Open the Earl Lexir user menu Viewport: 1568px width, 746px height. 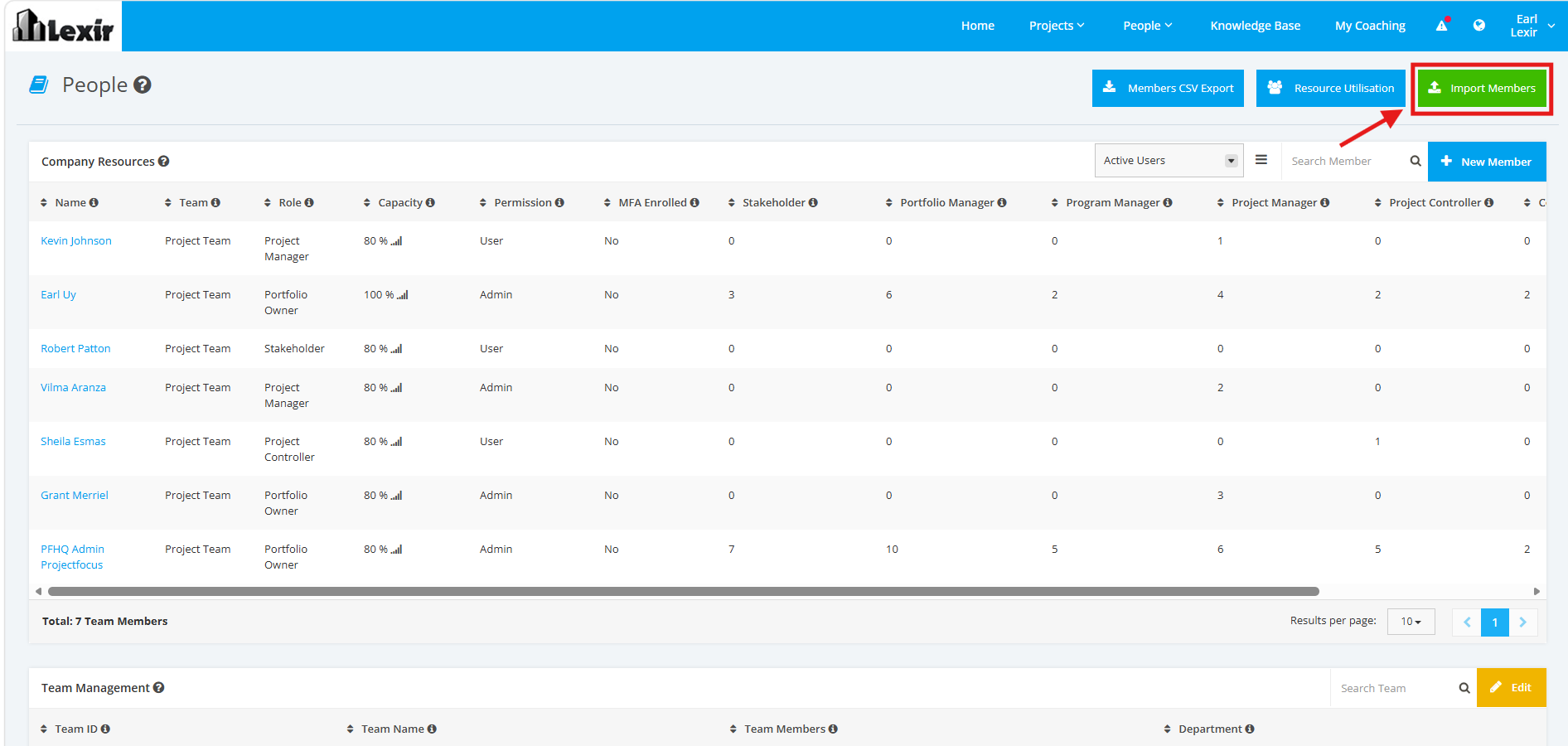(1532, 26)
